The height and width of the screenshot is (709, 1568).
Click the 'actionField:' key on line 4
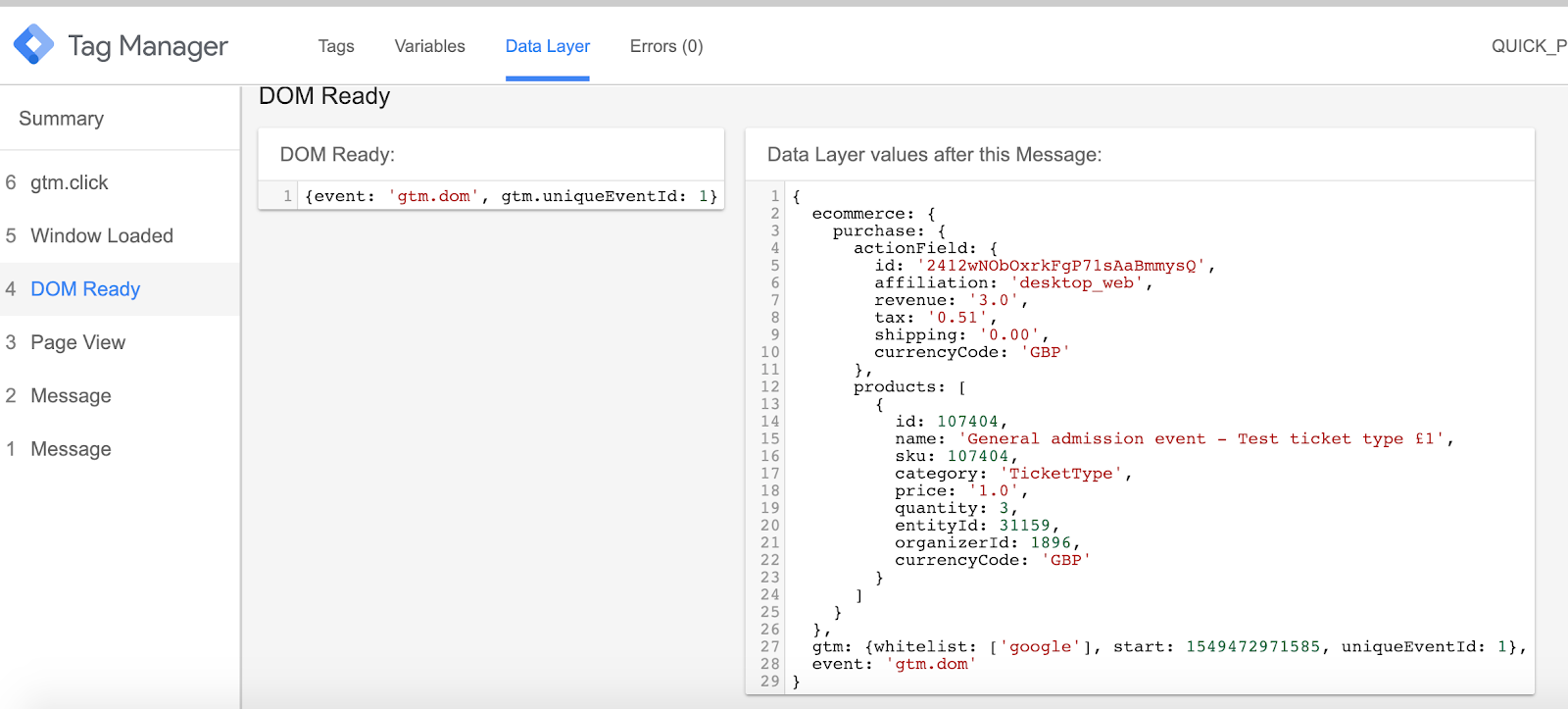point(915,249)
